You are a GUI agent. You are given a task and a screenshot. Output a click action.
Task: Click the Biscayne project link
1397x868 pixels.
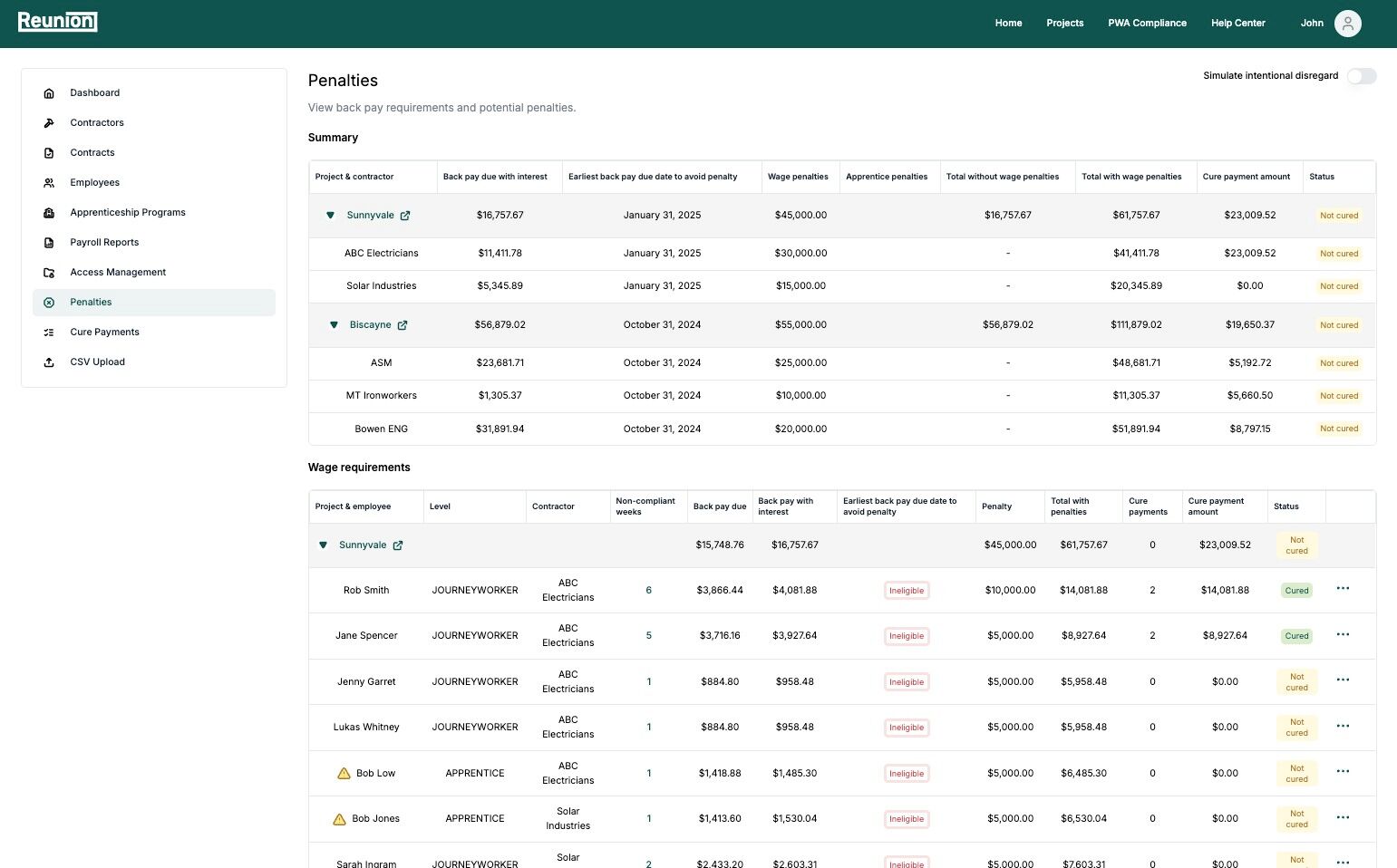coord(370,325)
